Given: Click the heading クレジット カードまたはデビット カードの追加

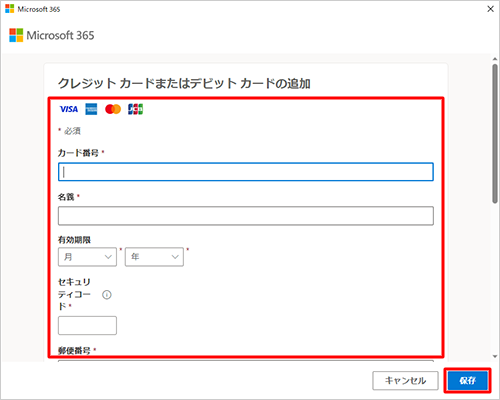Looking at the screenshot, I should pyautogui.click(x=184, y=83).
